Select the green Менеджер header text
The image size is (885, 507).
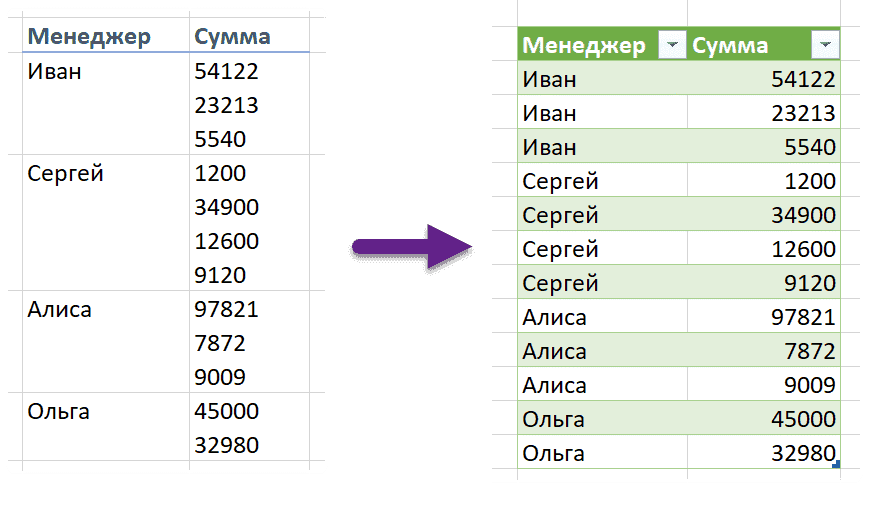[x=584, y=46]
